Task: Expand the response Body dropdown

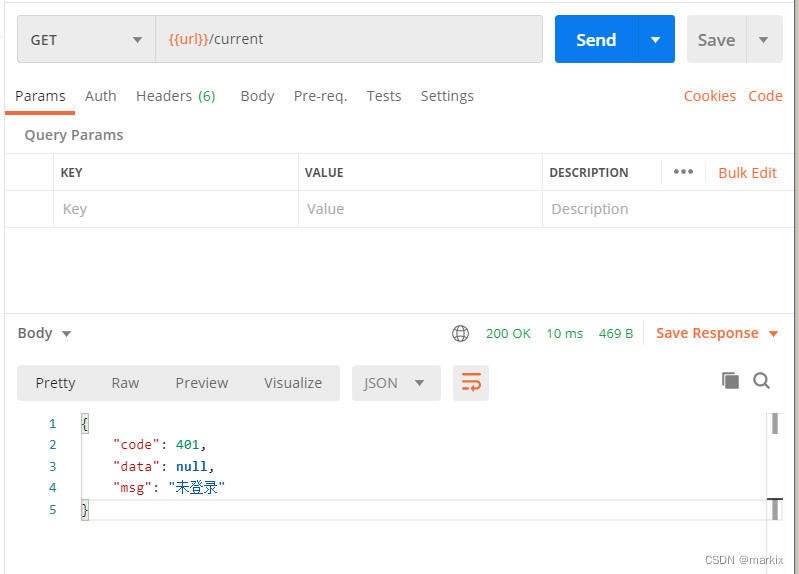Action: click(x=44, y=333)
